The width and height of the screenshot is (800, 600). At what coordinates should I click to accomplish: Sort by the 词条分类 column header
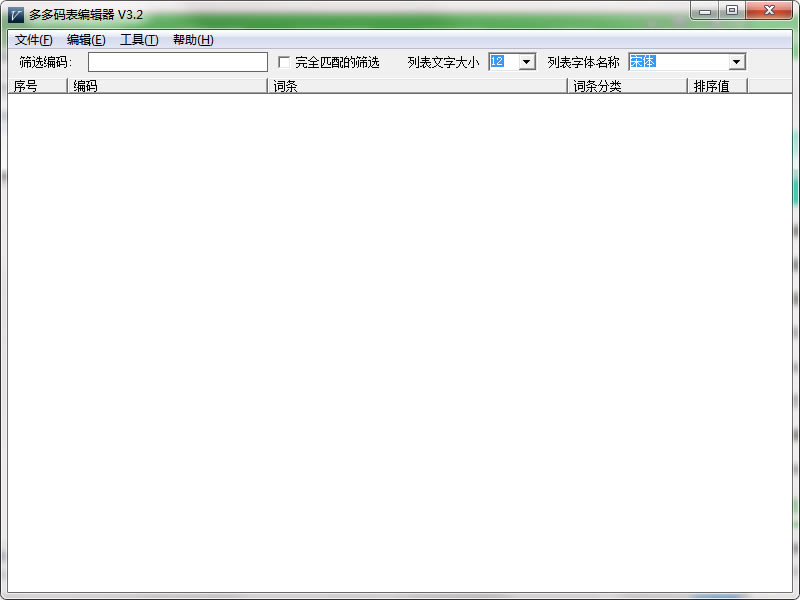coord(628,86)
